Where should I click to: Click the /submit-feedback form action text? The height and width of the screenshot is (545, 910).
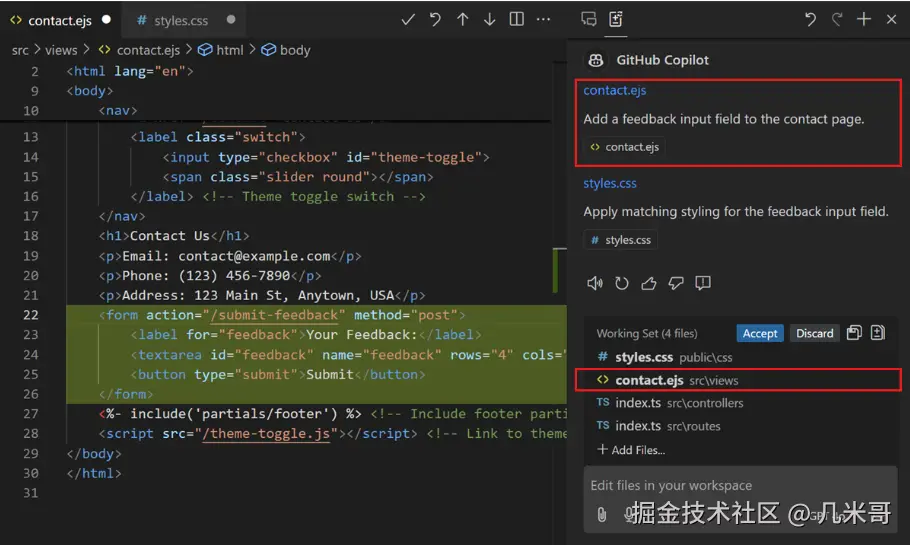tap(275, 315)
